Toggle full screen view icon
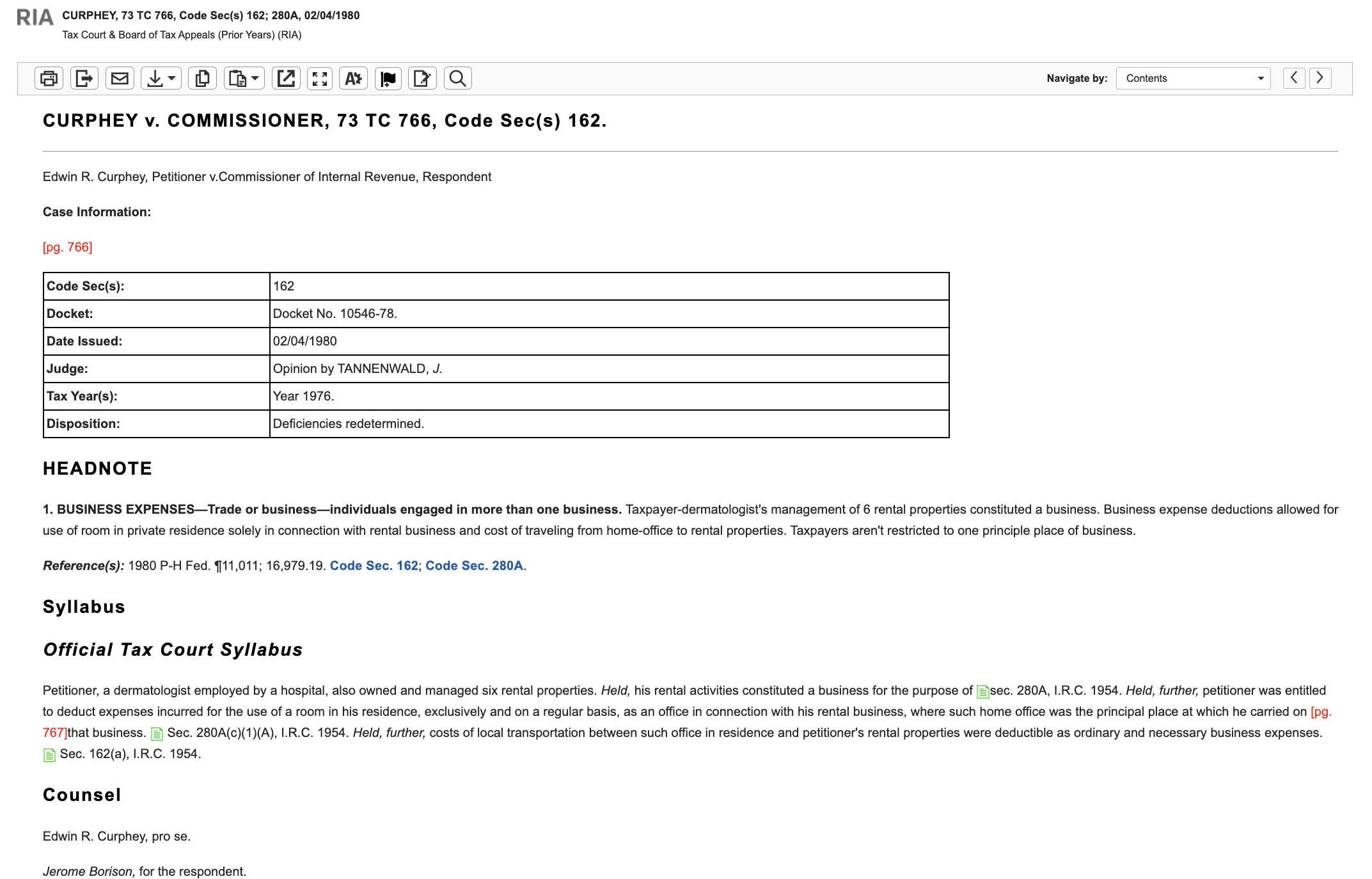 point(320,78)
